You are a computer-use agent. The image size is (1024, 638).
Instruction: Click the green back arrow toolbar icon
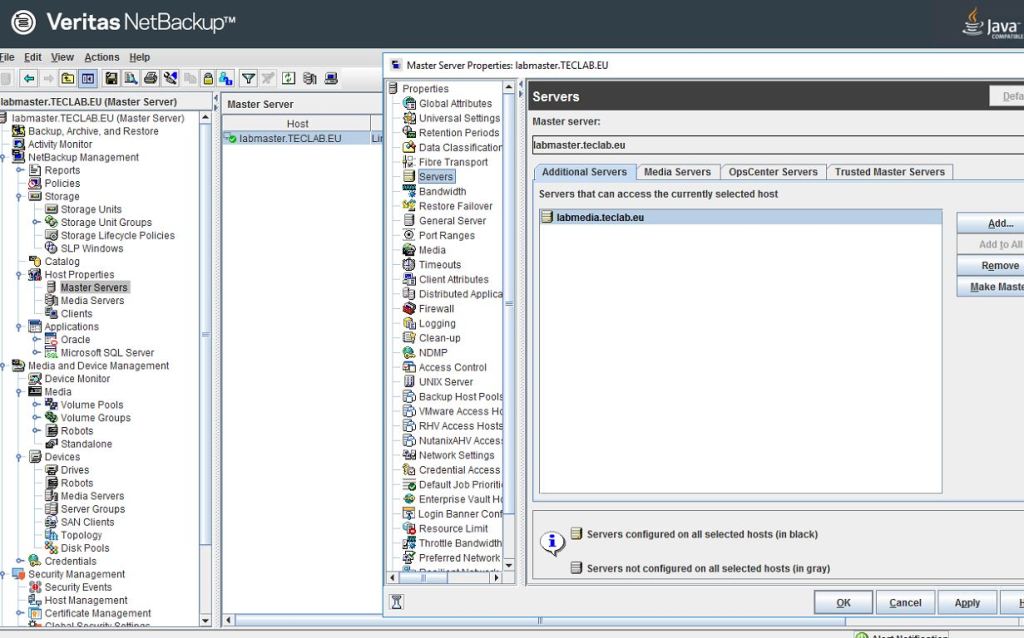(x=28, y=78)
